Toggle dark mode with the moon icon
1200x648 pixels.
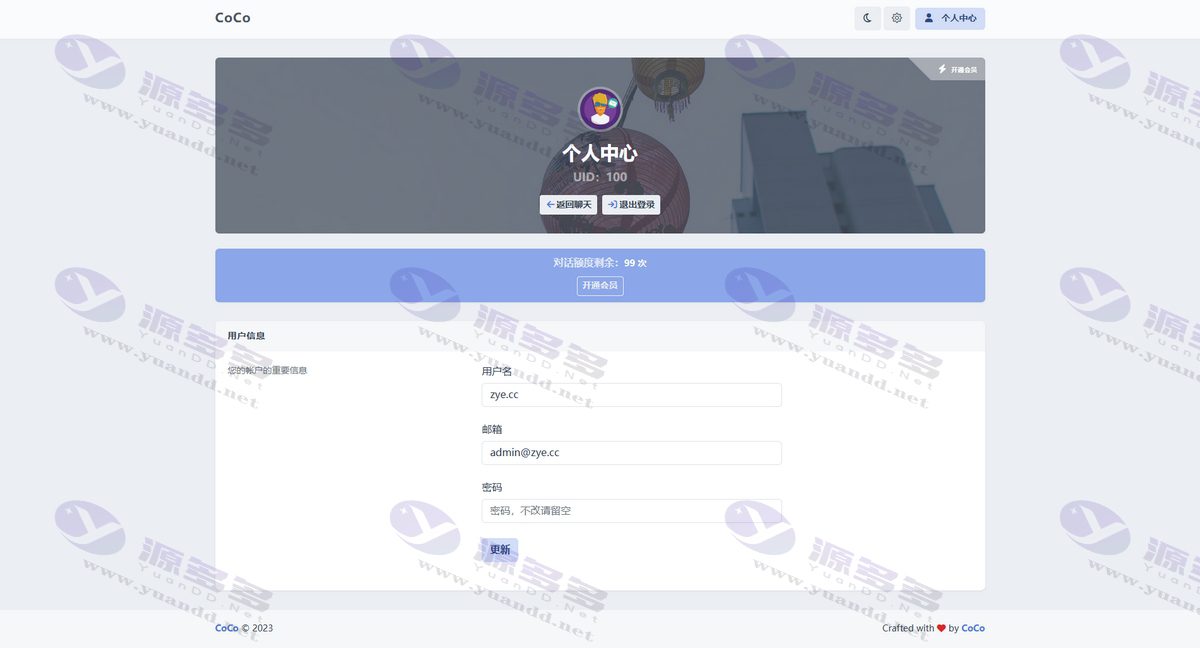867,18
